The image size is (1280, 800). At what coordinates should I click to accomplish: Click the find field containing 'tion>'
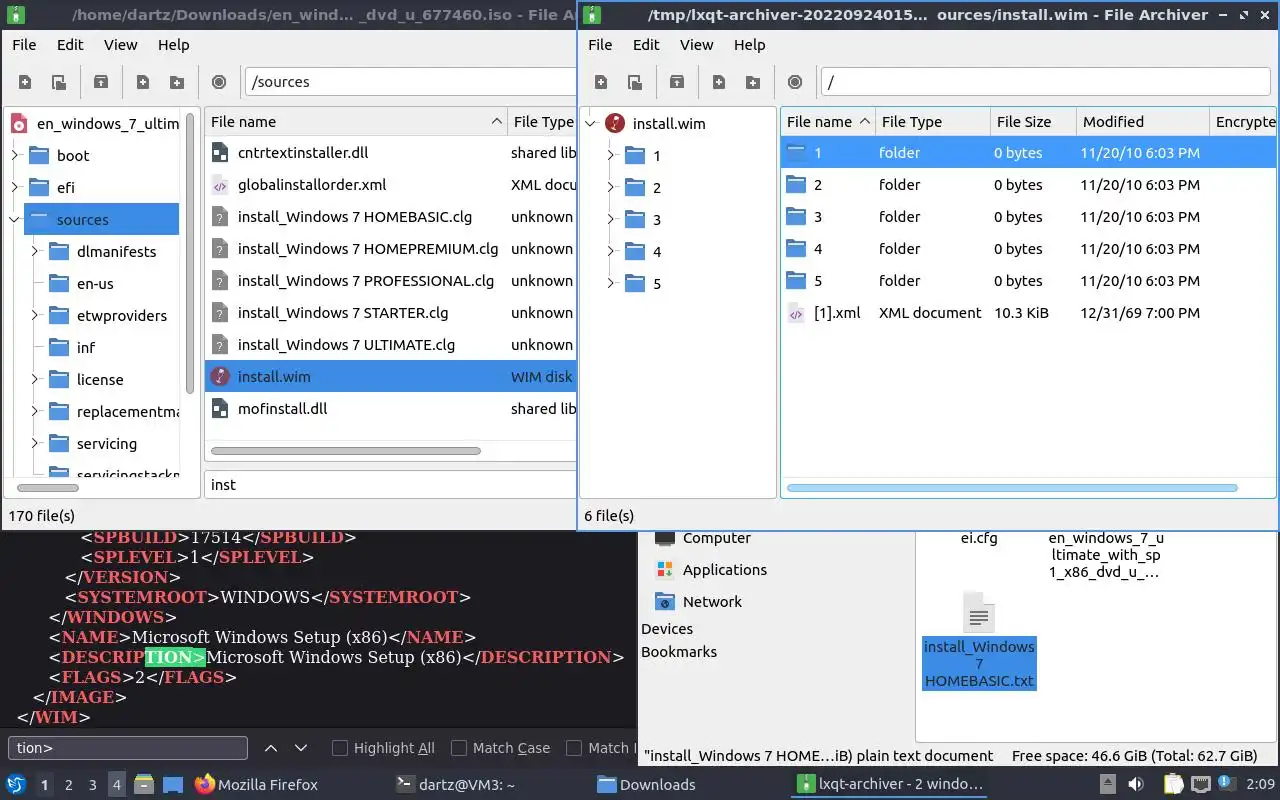pos(128,748)
